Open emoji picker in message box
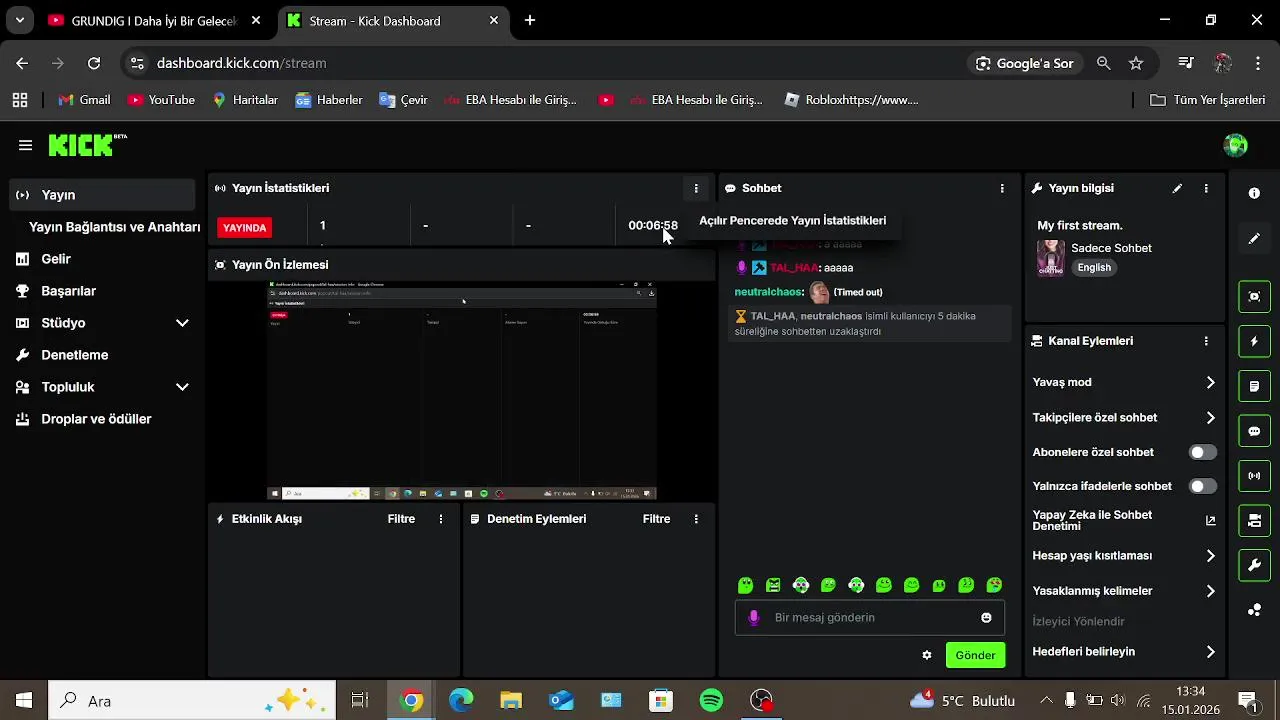Image resolution: width=1280 pixels, height=720 pixels. click(986, 618)
